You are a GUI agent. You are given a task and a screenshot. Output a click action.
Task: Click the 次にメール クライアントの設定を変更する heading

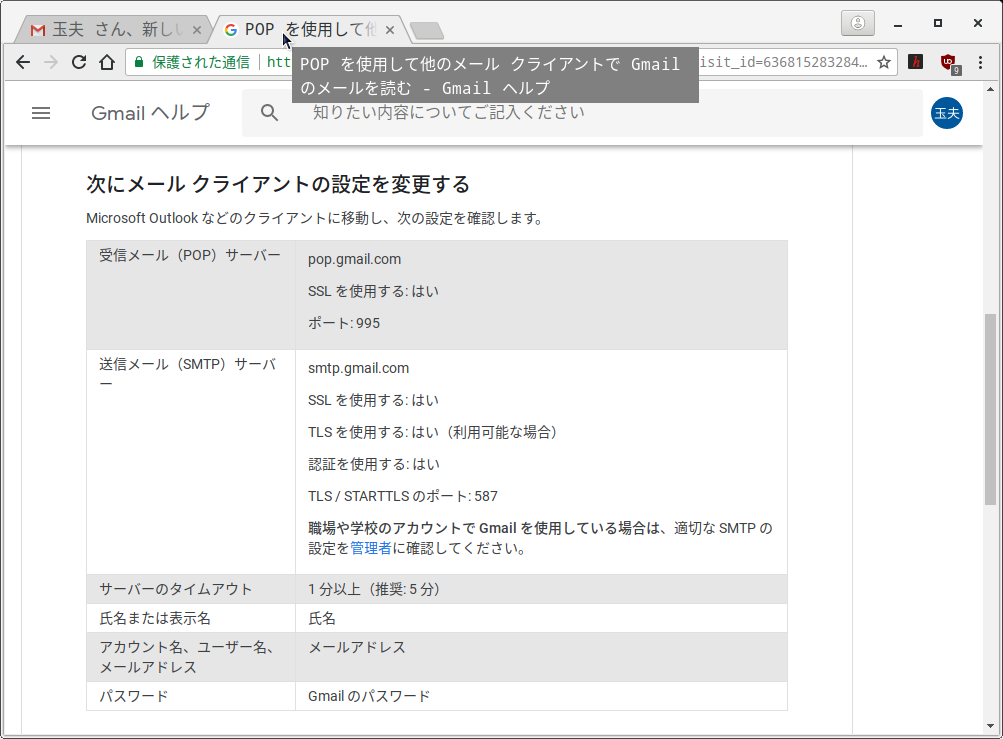click(278, 184)
